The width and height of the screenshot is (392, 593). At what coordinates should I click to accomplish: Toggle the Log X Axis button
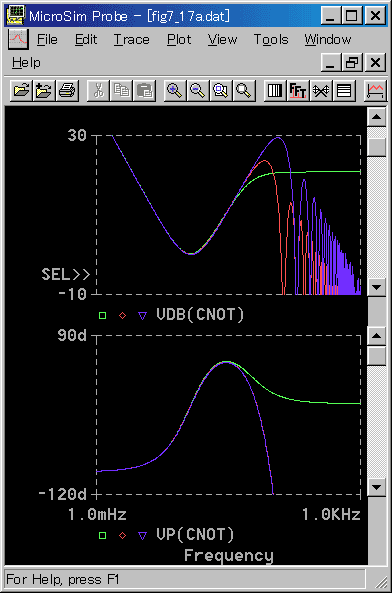click(x=275, y=91)
